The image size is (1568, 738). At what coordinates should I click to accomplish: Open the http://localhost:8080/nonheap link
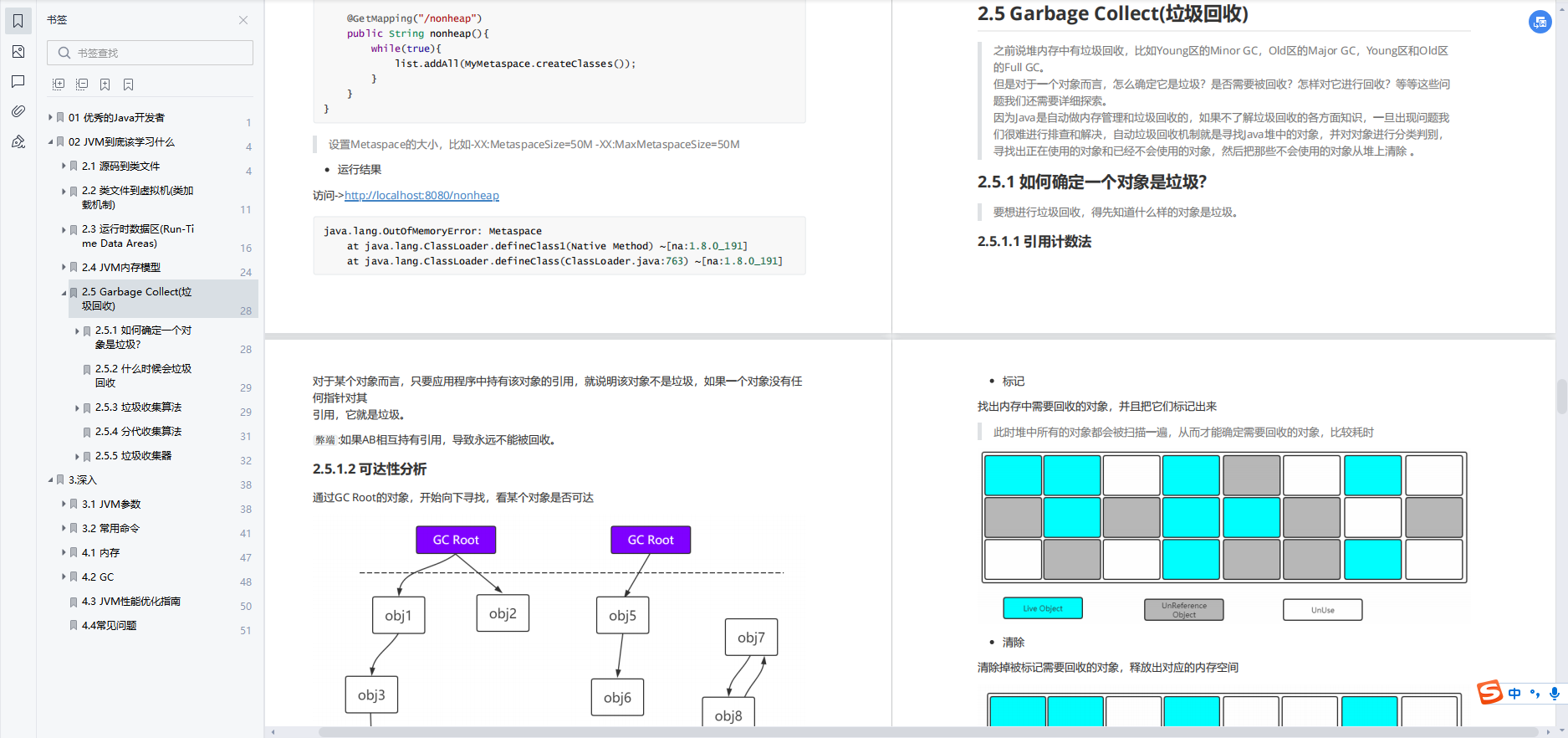click(x=421, y=196)
